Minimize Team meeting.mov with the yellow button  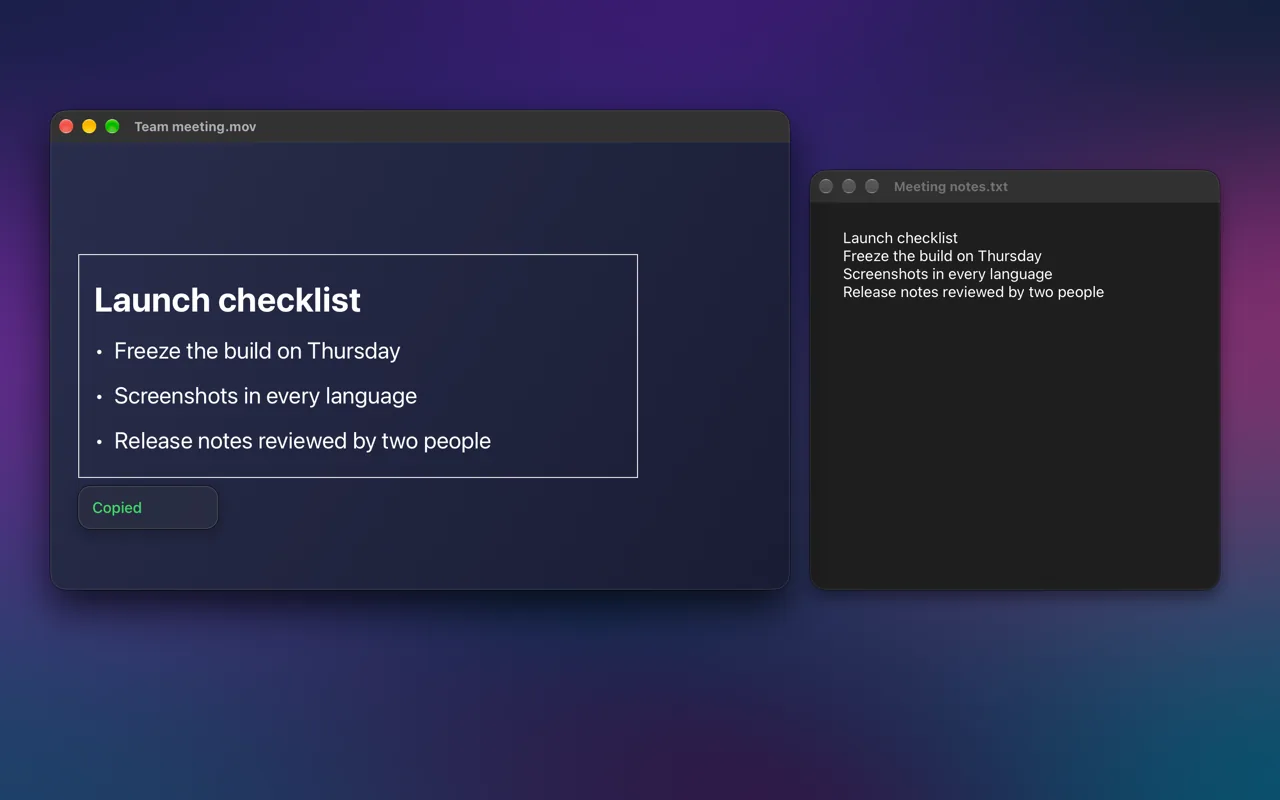point(89,126)
